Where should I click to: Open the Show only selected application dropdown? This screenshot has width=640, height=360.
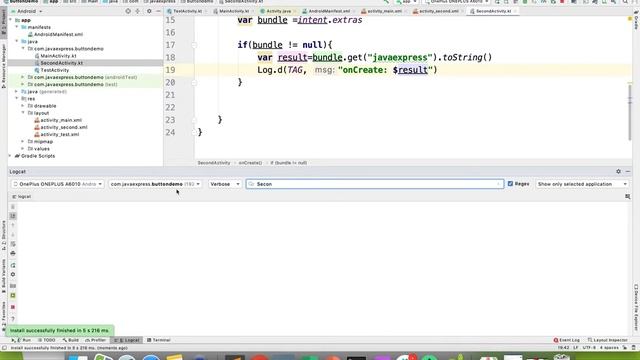tap(582, 184)
